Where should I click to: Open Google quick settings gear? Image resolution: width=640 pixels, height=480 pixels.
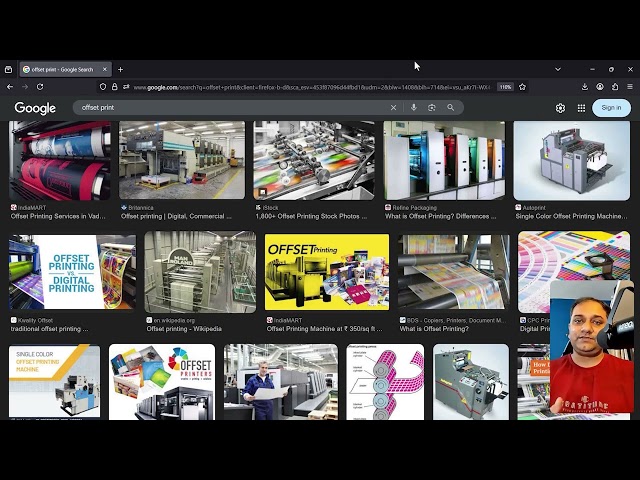(560, 108)
